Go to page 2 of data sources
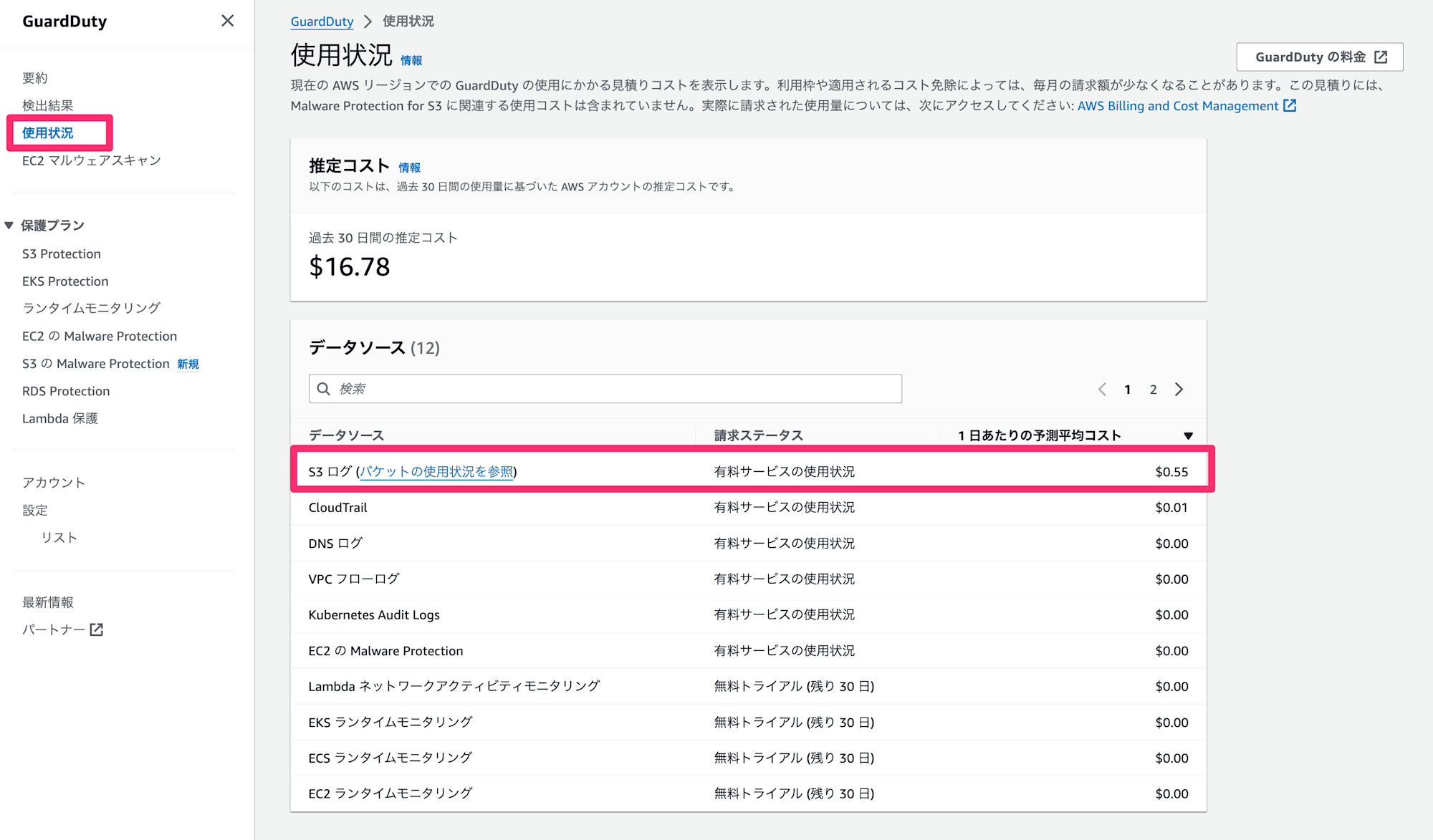1433x840 pixels. pos(1154,390)
